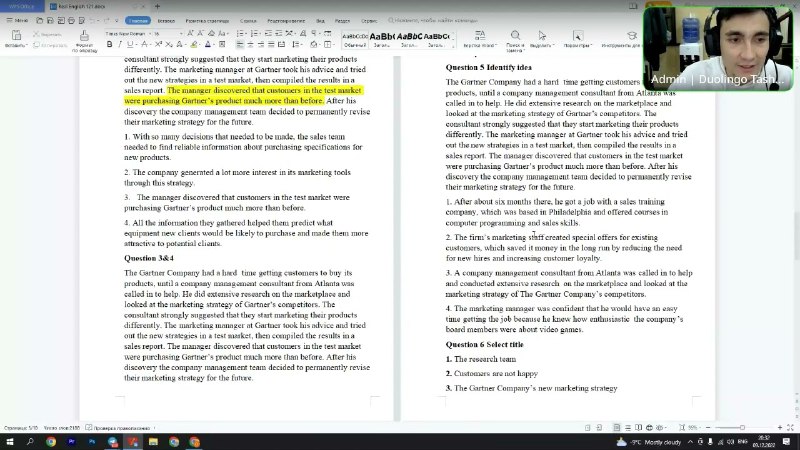Image resolution: width=800 pixels, height=450 pixels.
Task: Switch to the Home (Главная) tab
Action: click(138, 20)
